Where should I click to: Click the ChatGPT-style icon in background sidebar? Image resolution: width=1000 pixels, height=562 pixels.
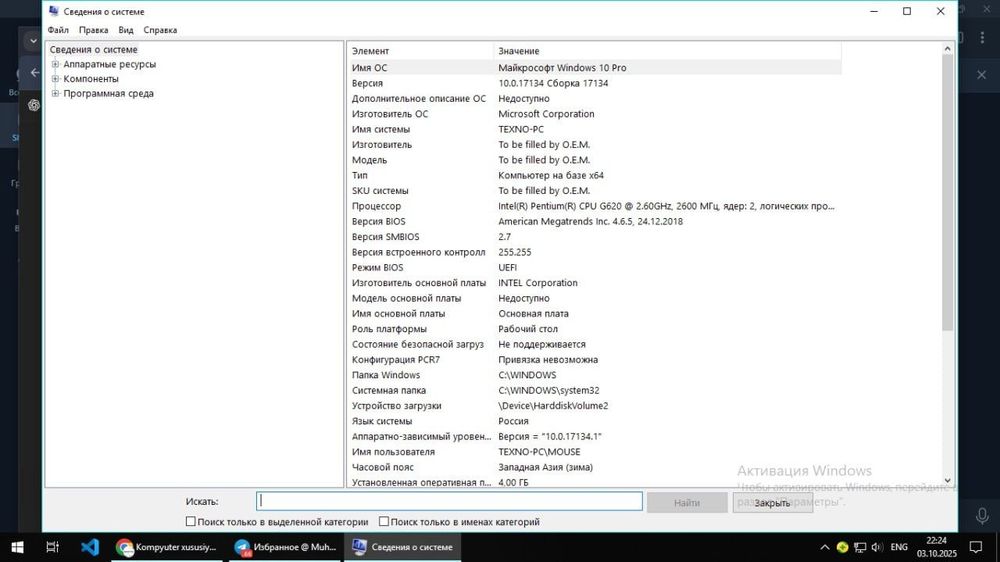[x=34, y=105]
